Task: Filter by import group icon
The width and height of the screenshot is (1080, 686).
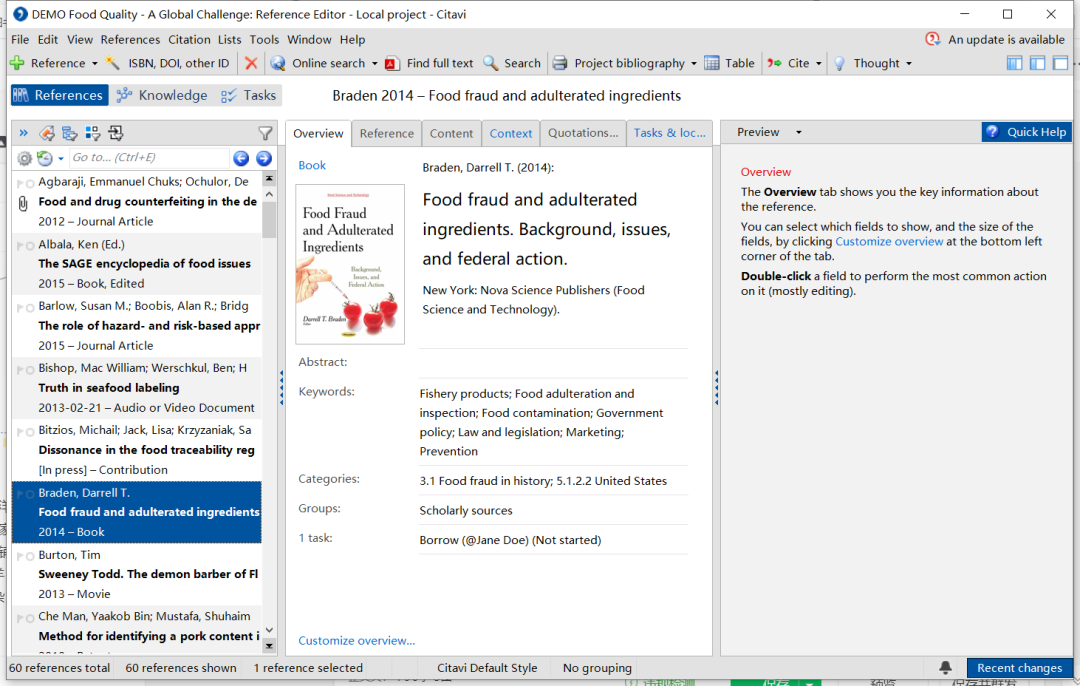Action: 116,133
